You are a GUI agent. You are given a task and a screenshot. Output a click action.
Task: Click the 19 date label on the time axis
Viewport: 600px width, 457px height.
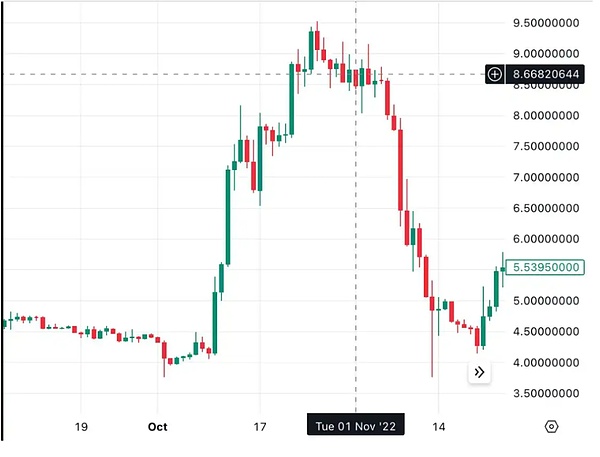(x=82, y=426)
